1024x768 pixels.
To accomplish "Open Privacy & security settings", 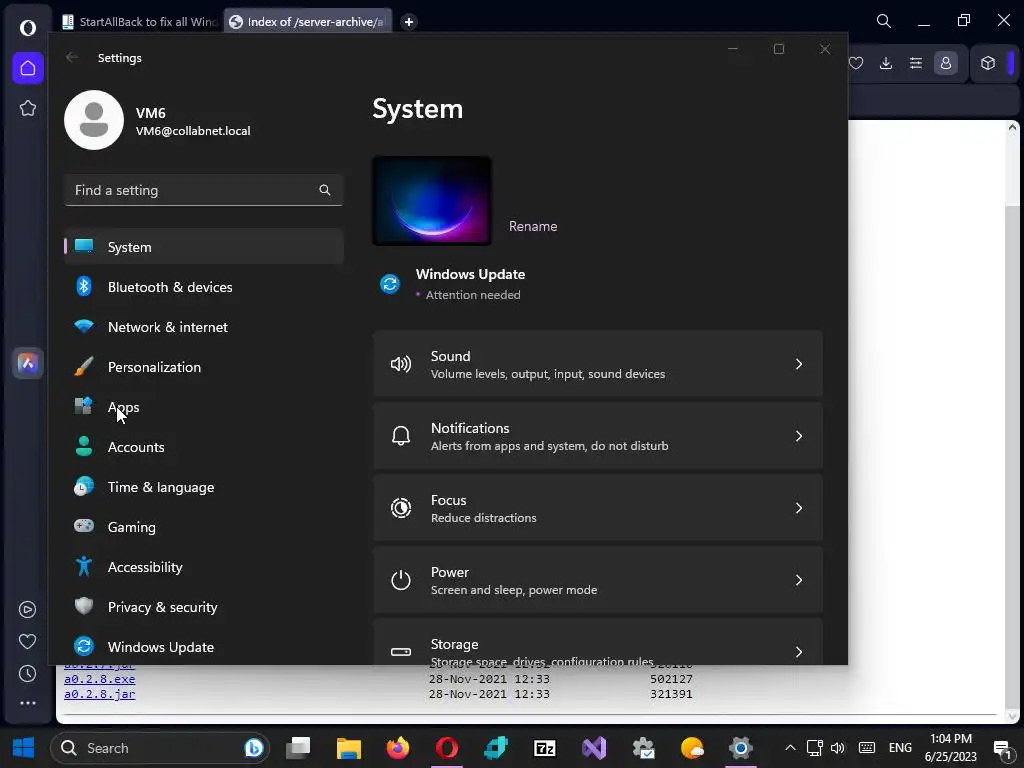I will [204, 607].
